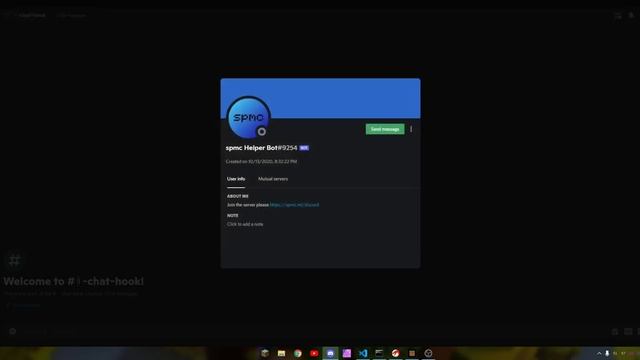The height and width of the screenshot is (360, 640).
Task: Expand the system tray hidden icons chevron
Action: click(x=599, y=353)
